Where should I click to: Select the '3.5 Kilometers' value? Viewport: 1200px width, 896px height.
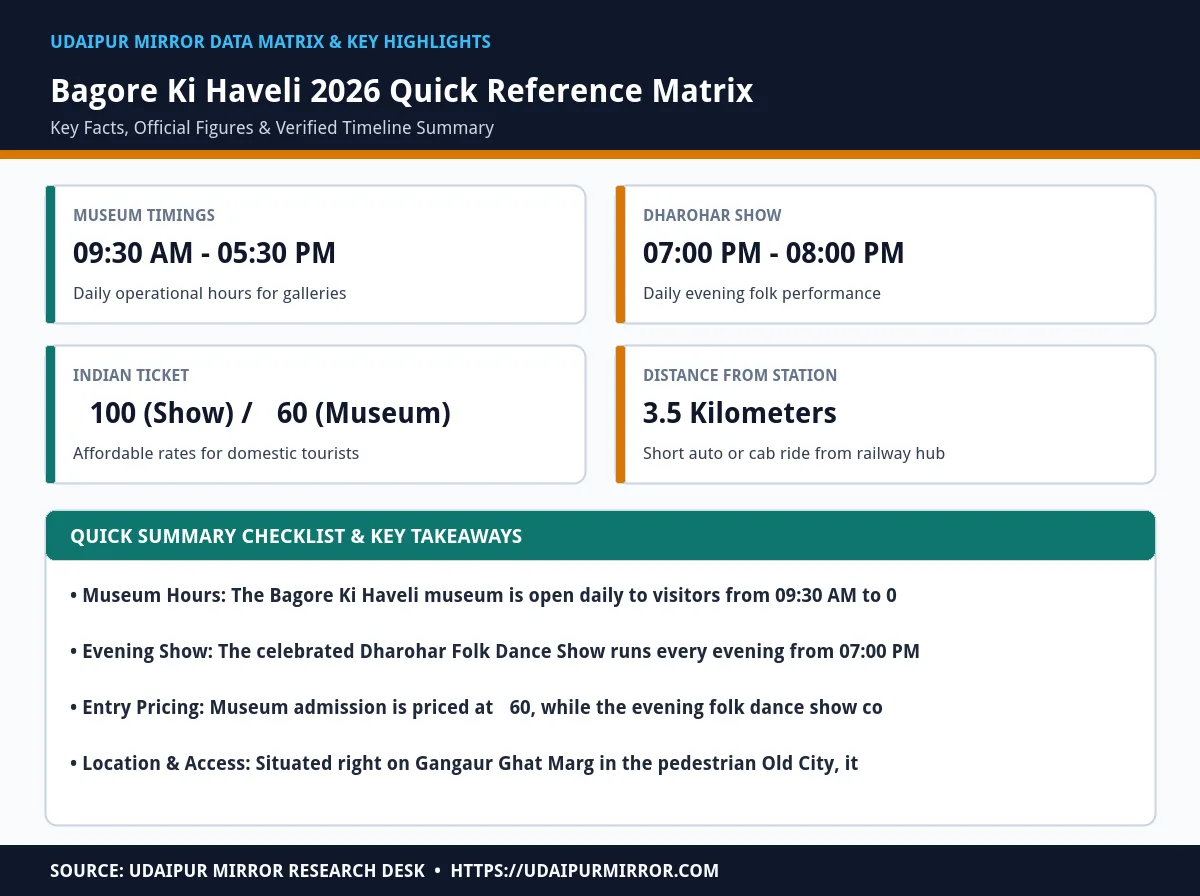point(740,413)
